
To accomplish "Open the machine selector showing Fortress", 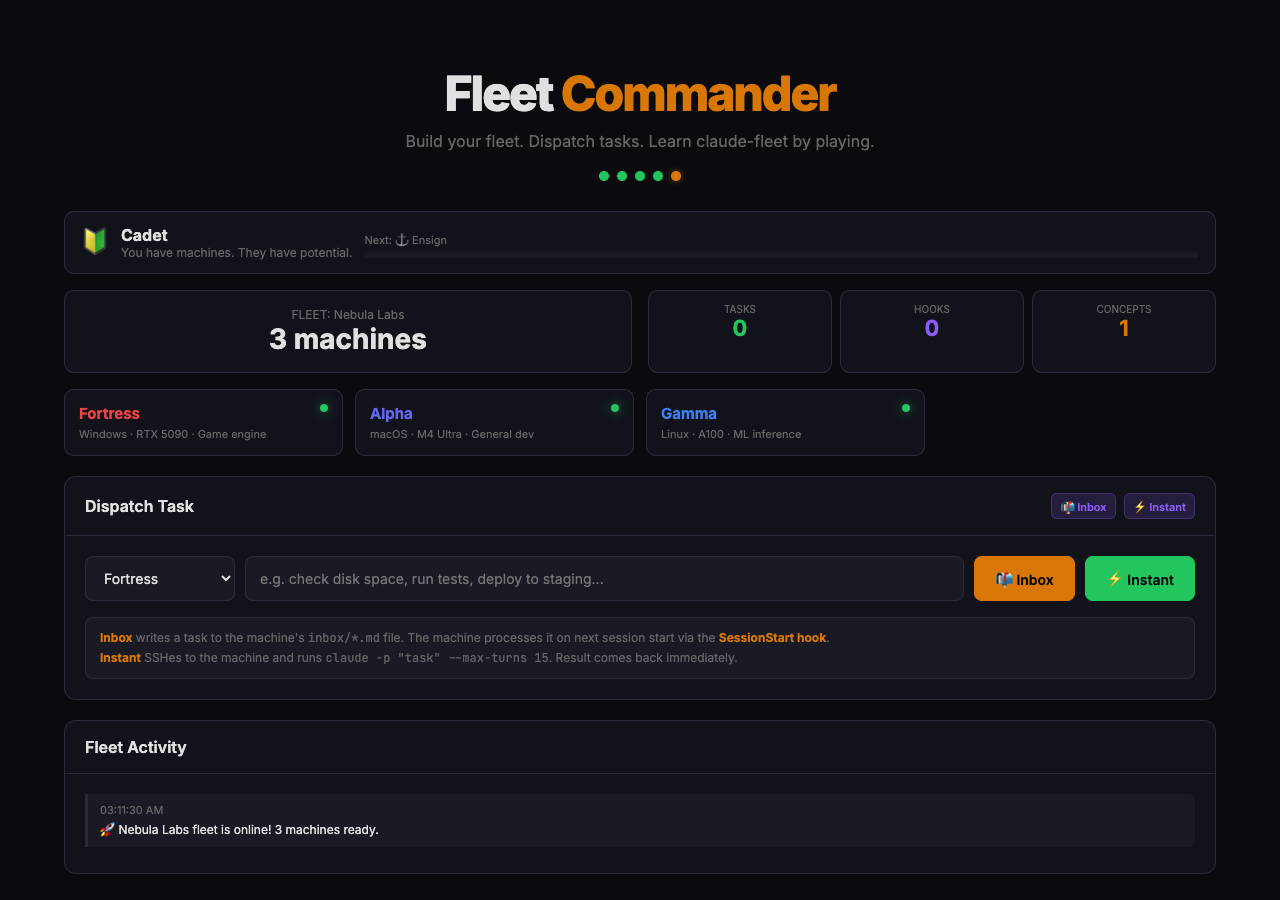I will click(159, 578).
